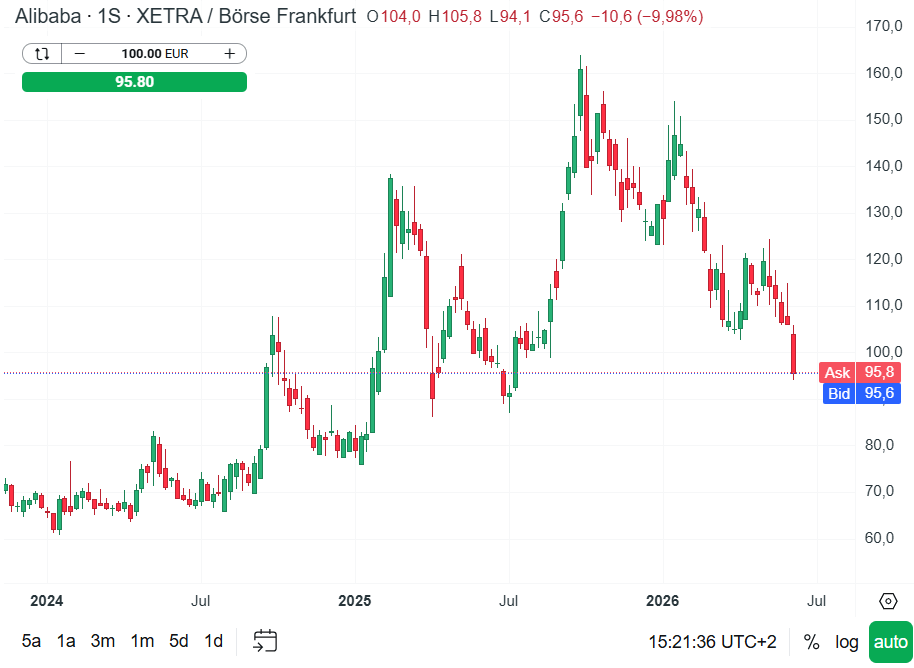The width and height of the screenshot is (914, 668).
Task: Decrease the order quantity with the minus button
Action: coord(80,54)
